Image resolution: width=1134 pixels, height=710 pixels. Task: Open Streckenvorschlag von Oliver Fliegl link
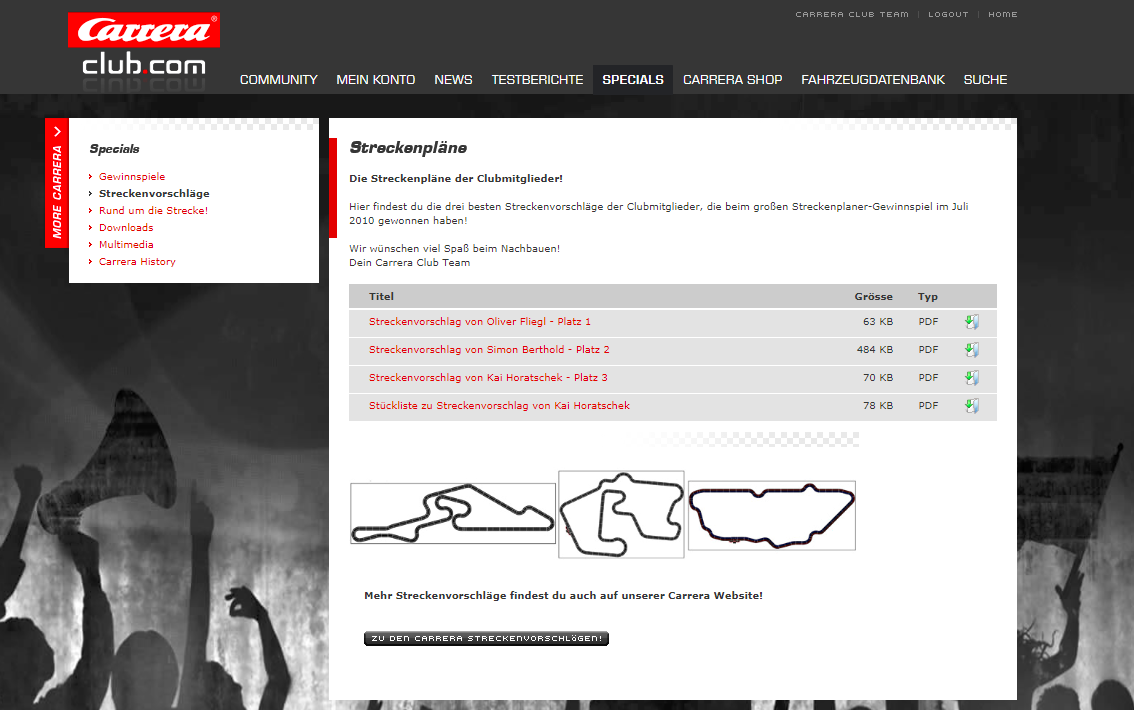click(x=479, y=322)
